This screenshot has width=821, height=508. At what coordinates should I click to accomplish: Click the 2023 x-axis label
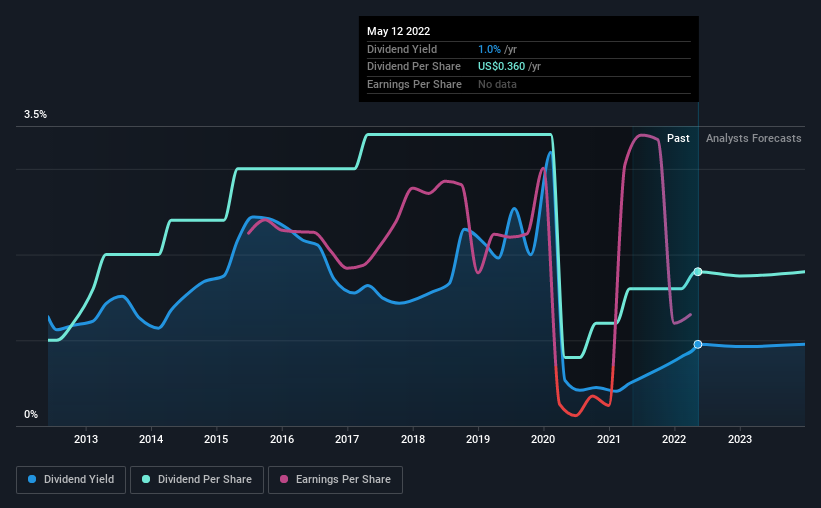click(x=740, y=439)
